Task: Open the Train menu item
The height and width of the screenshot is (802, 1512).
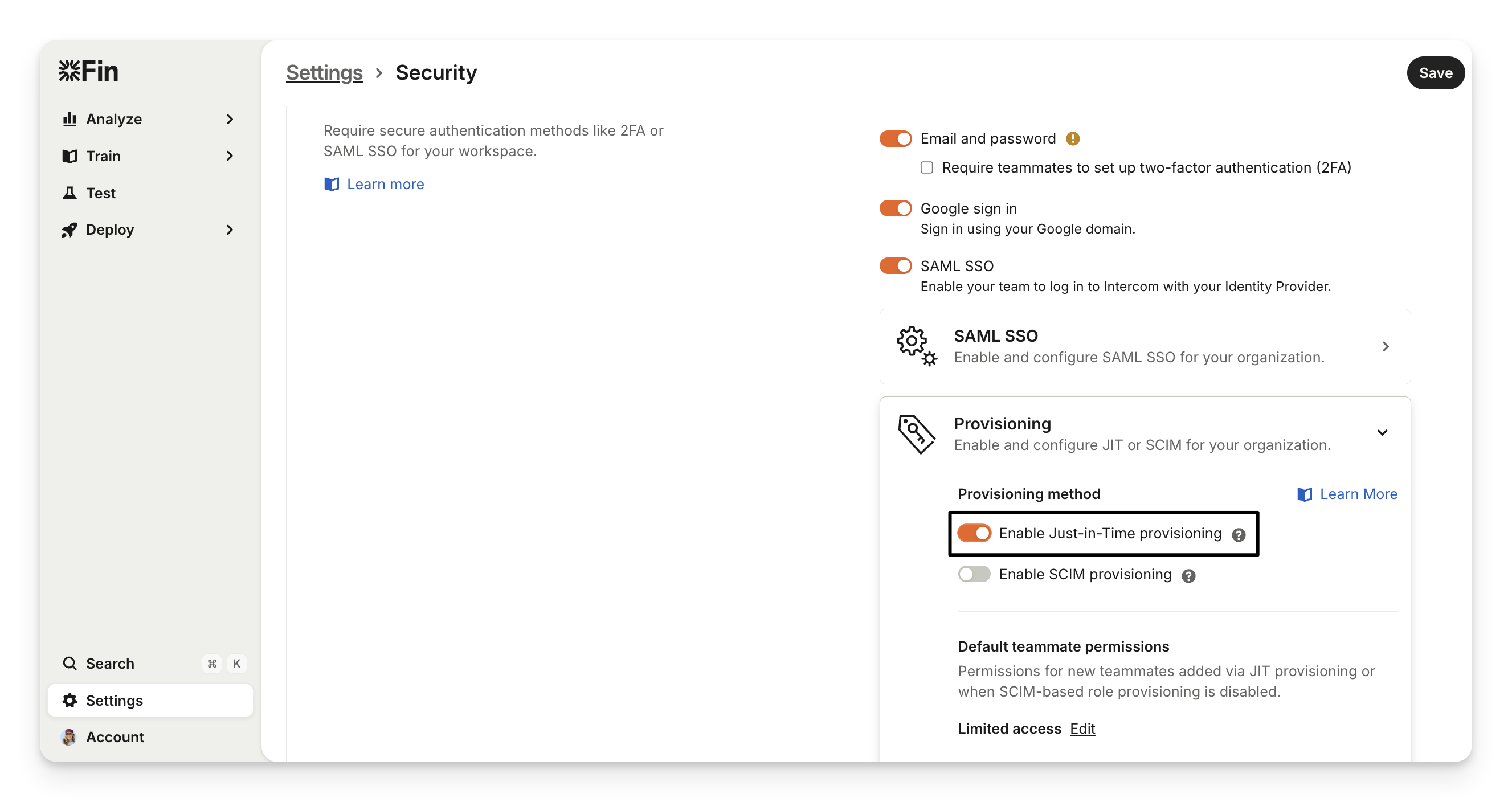Action: [103, 156]
